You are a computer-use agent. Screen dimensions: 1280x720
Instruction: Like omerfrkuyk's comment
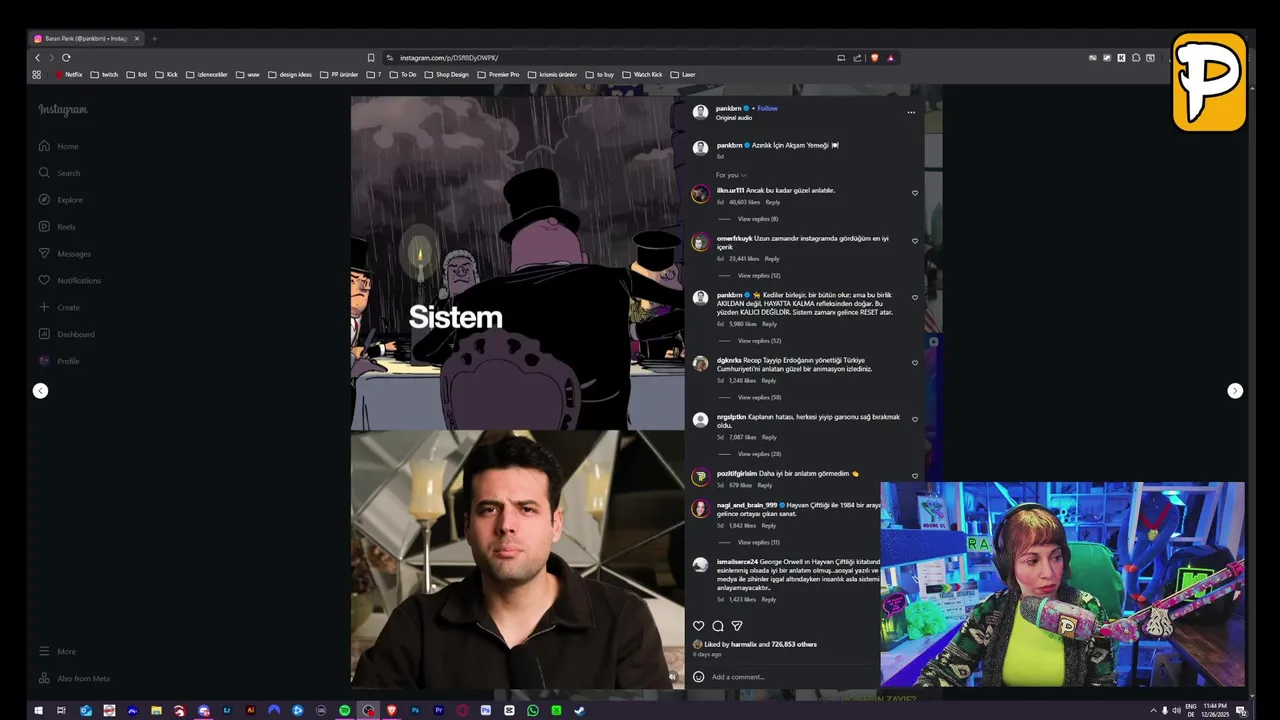click(915, 241)
